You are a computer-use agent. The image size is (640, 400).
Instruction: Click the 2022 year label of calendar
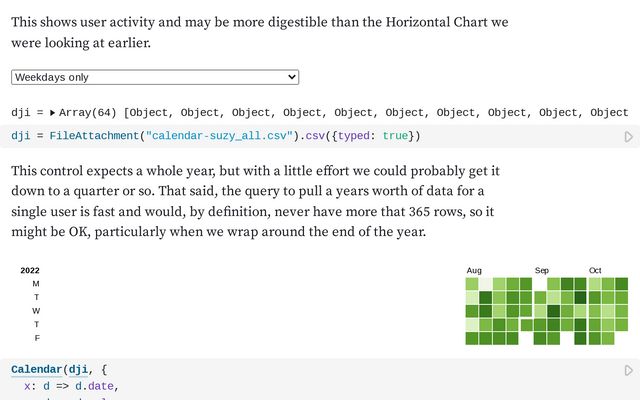pyautogui.click(x=30, y=271)
